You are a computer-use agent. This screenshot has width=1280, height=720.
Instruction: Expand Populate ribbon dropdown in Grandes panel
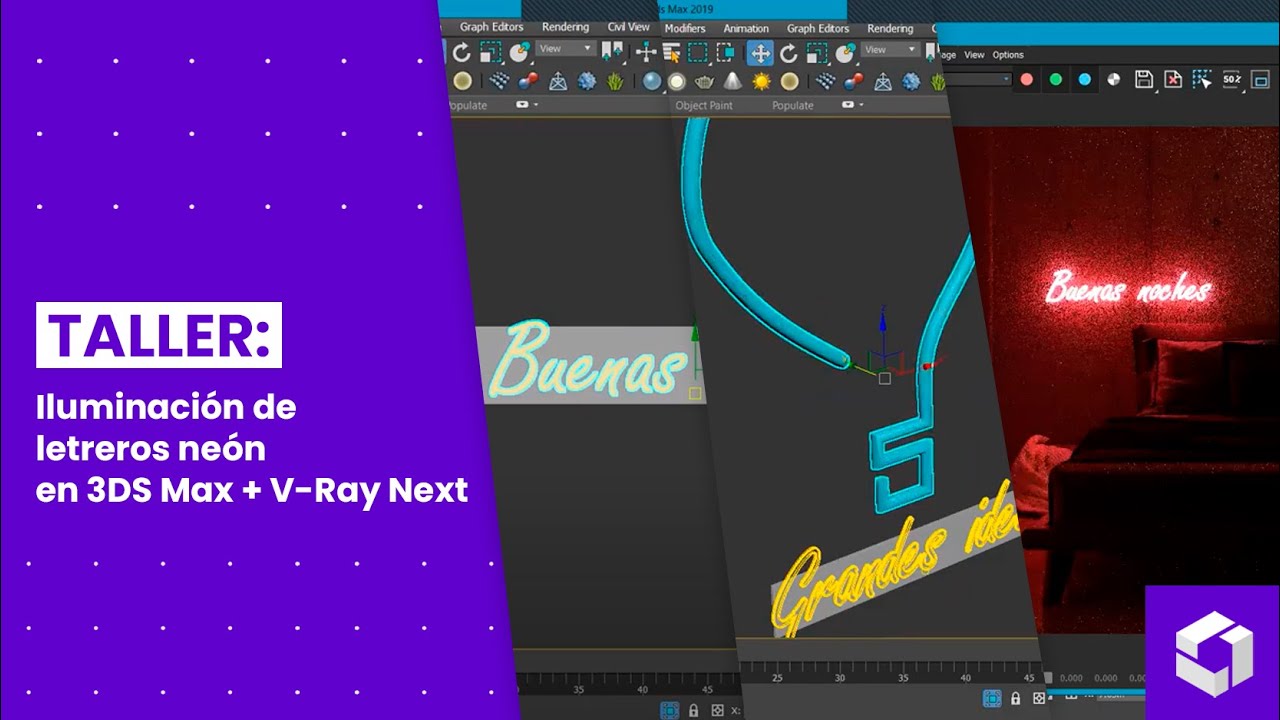(x=851, y=105)
